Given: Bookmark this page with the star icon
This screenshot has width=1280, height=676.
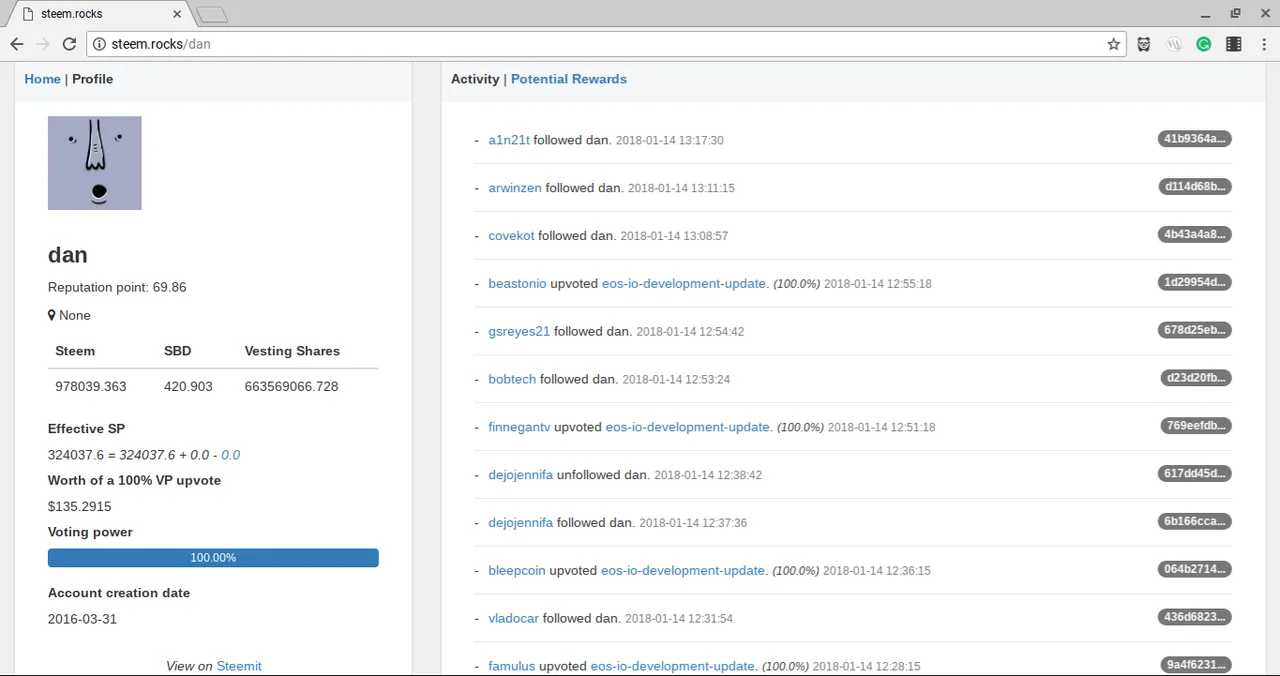Looking at the screenshot, I should tap(1114, 44).
